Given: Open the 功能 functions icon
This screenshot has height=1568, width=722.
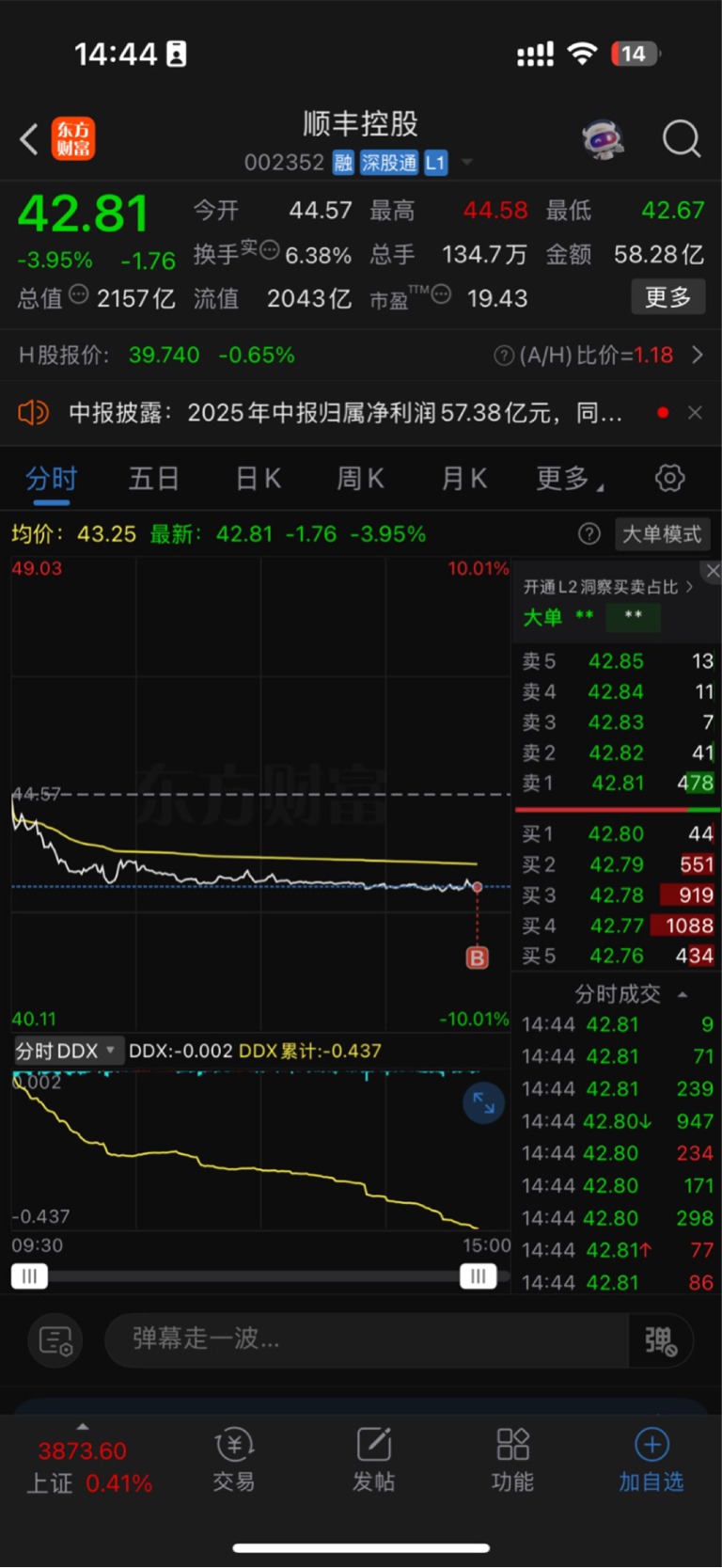Looking at the screenshot, I should click(512, 1461).
